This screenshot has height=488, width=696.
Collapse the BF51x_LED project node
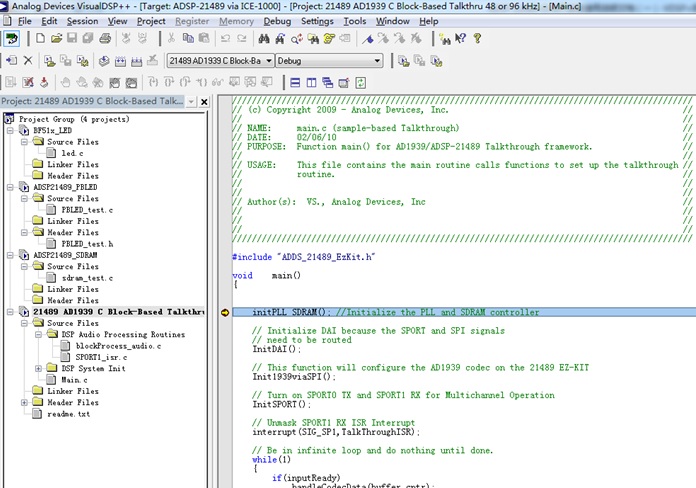tap(10, 131)
